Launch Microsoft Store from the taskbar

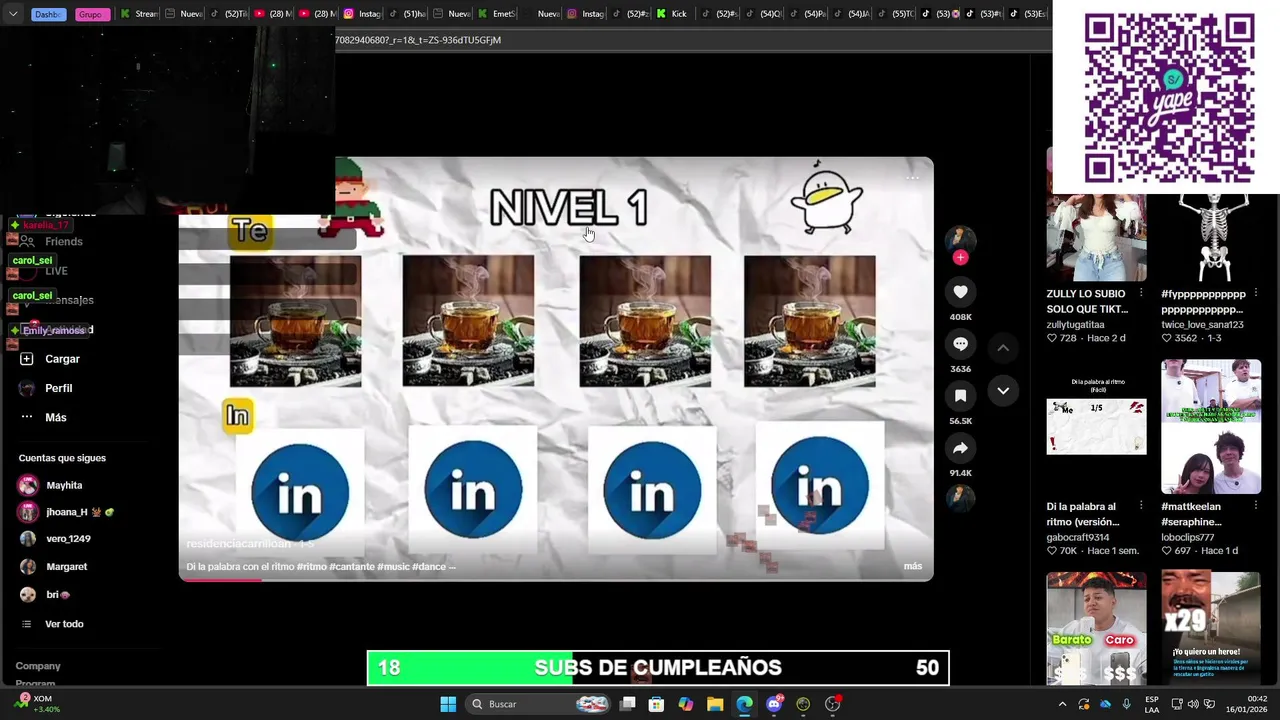[x=656, y=704]
